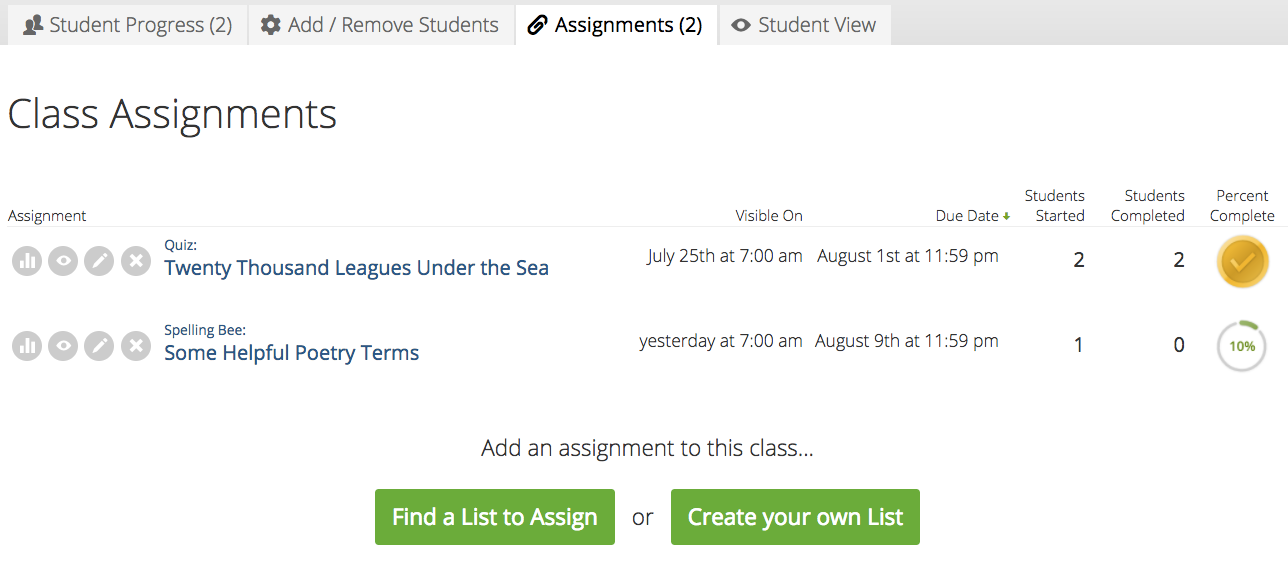
Task: View stats for Some Helpful Poetry Terms
Action: 27,346
